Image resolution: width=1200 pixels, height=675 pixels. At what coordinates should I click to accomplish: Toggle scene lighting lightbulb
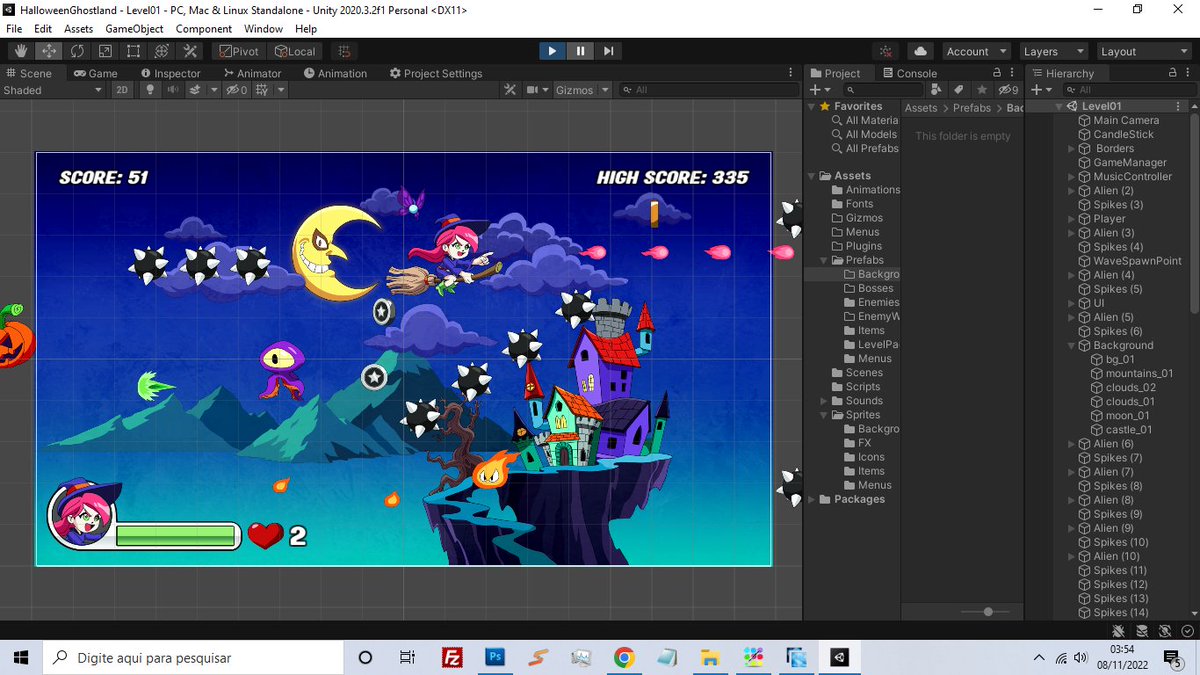150,90
